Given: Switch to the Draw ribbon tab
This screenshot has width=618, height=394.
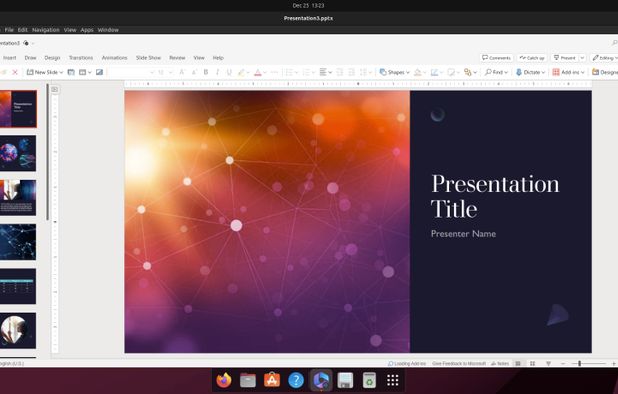Looking at the screenshot, I should (30, 58).
